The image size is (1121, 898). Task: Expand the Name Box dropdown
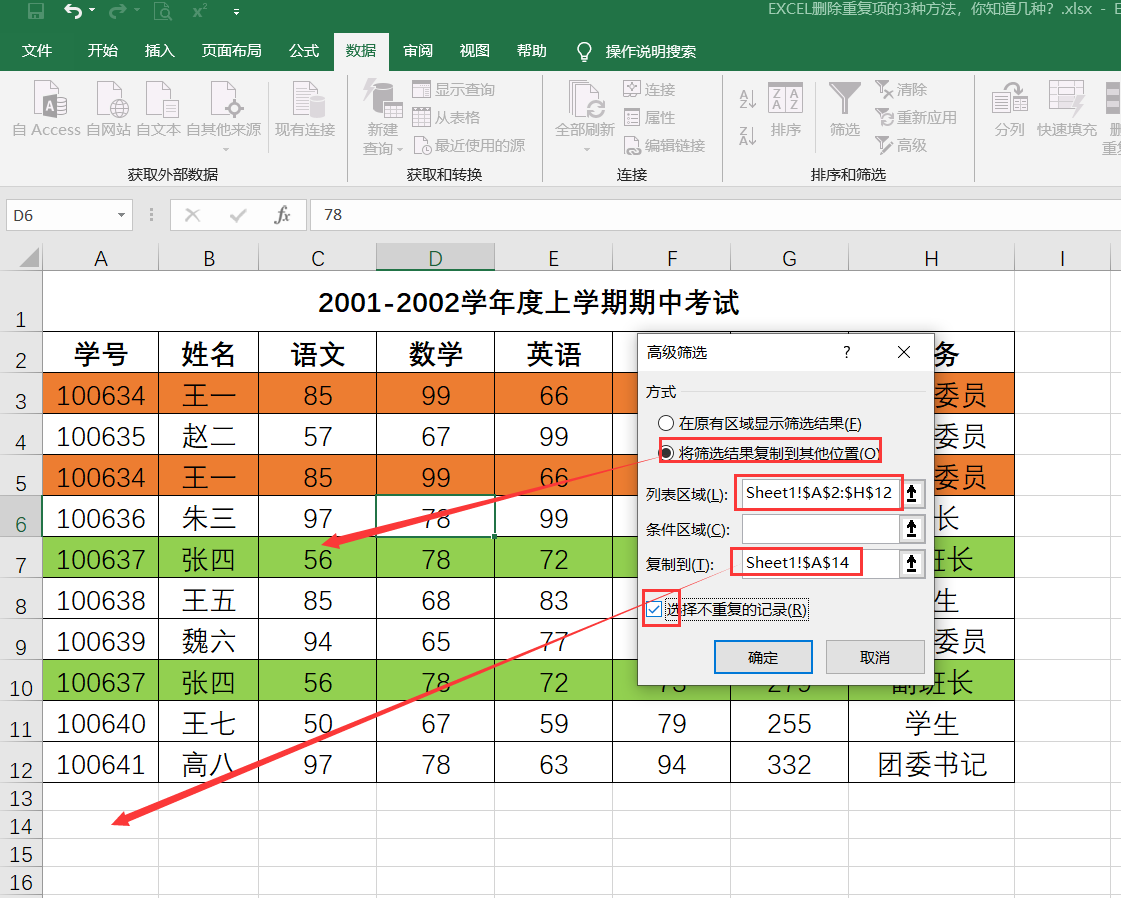[x=121, y=214]
